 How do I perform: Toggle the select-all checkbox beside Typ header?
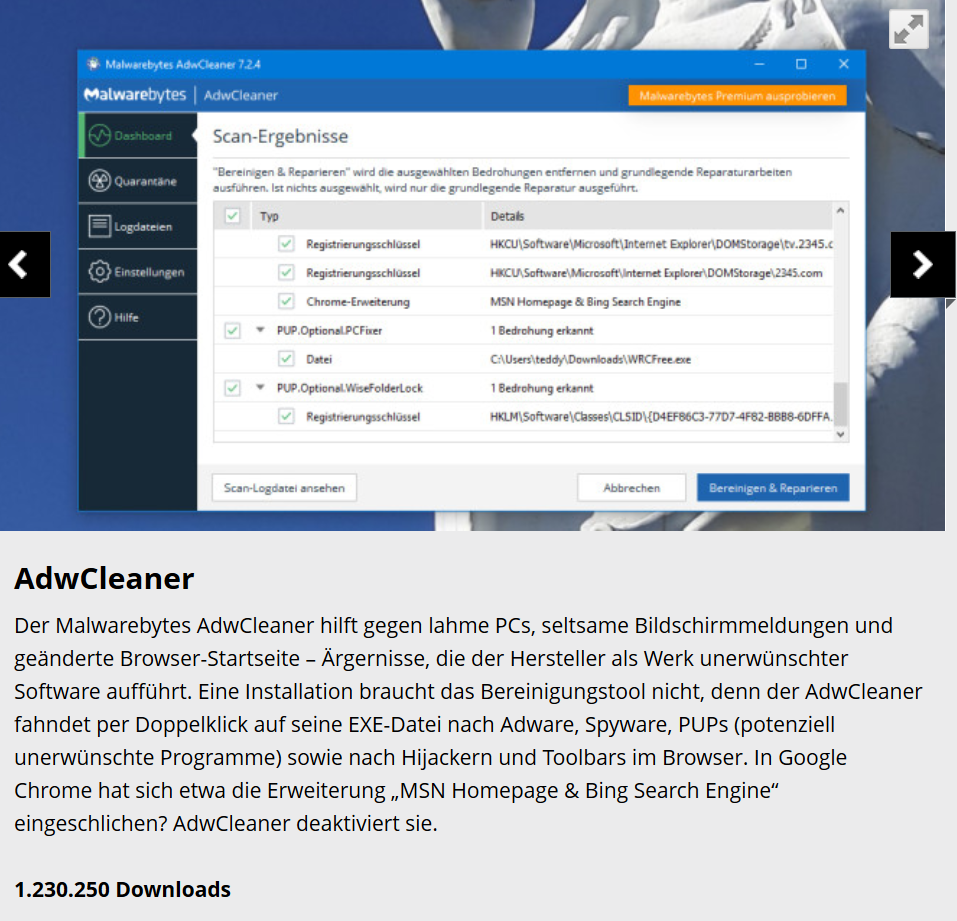point(232,216)
